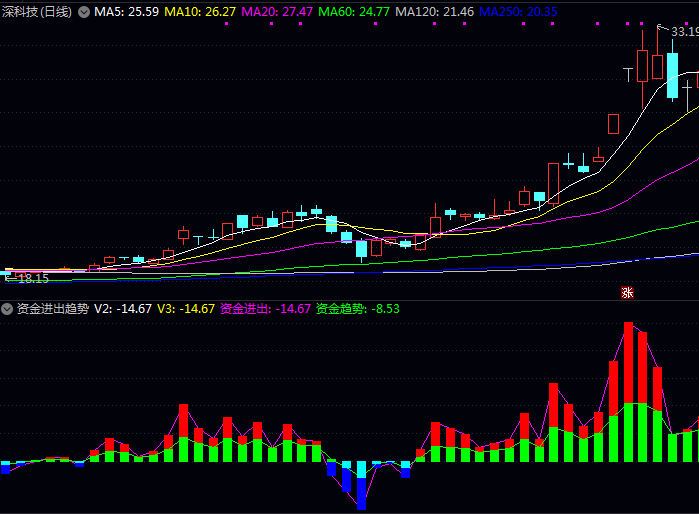The image size is (699, 514).
Task: Open the 资金进出趋势 indicator dropdown arrow
Action: (x=7, y=309)
